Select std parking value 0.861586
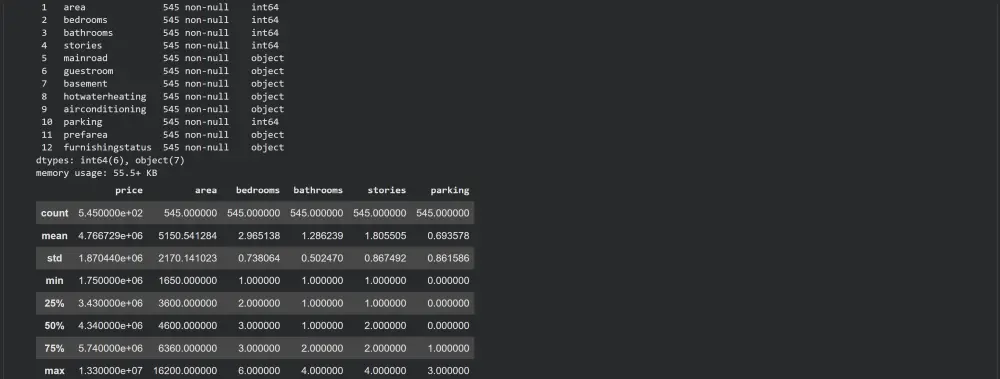1000x379 pixels. point(448,258)
